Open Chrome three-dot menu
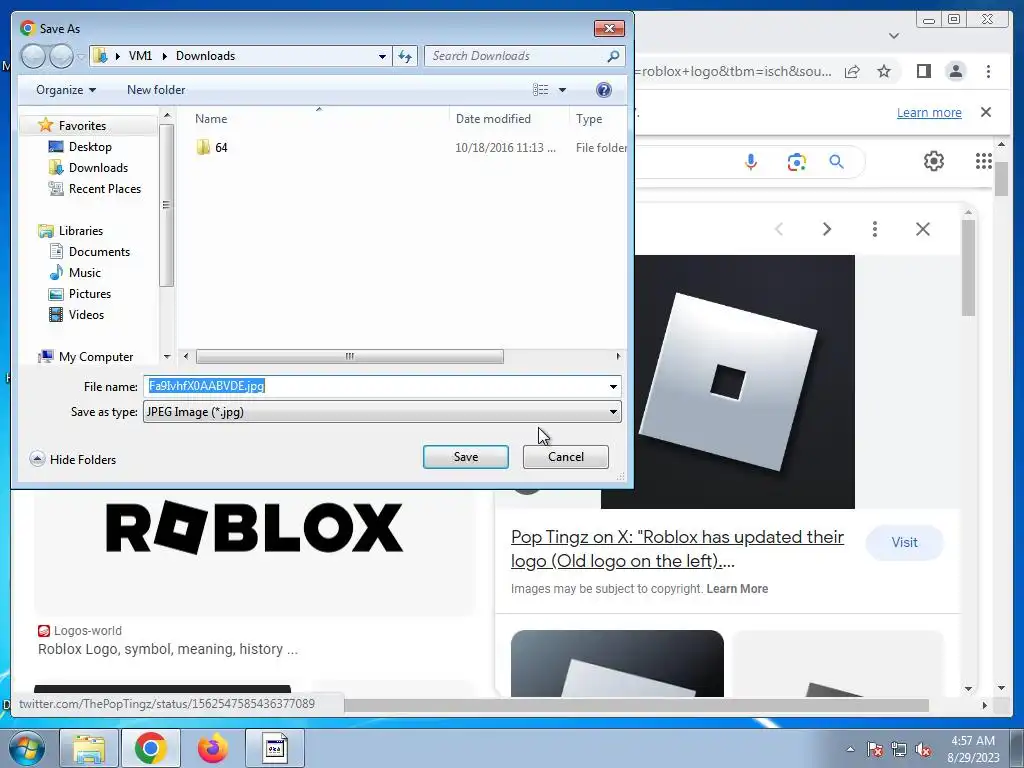This screenshot has height=768, width=1024. point(988,71)
